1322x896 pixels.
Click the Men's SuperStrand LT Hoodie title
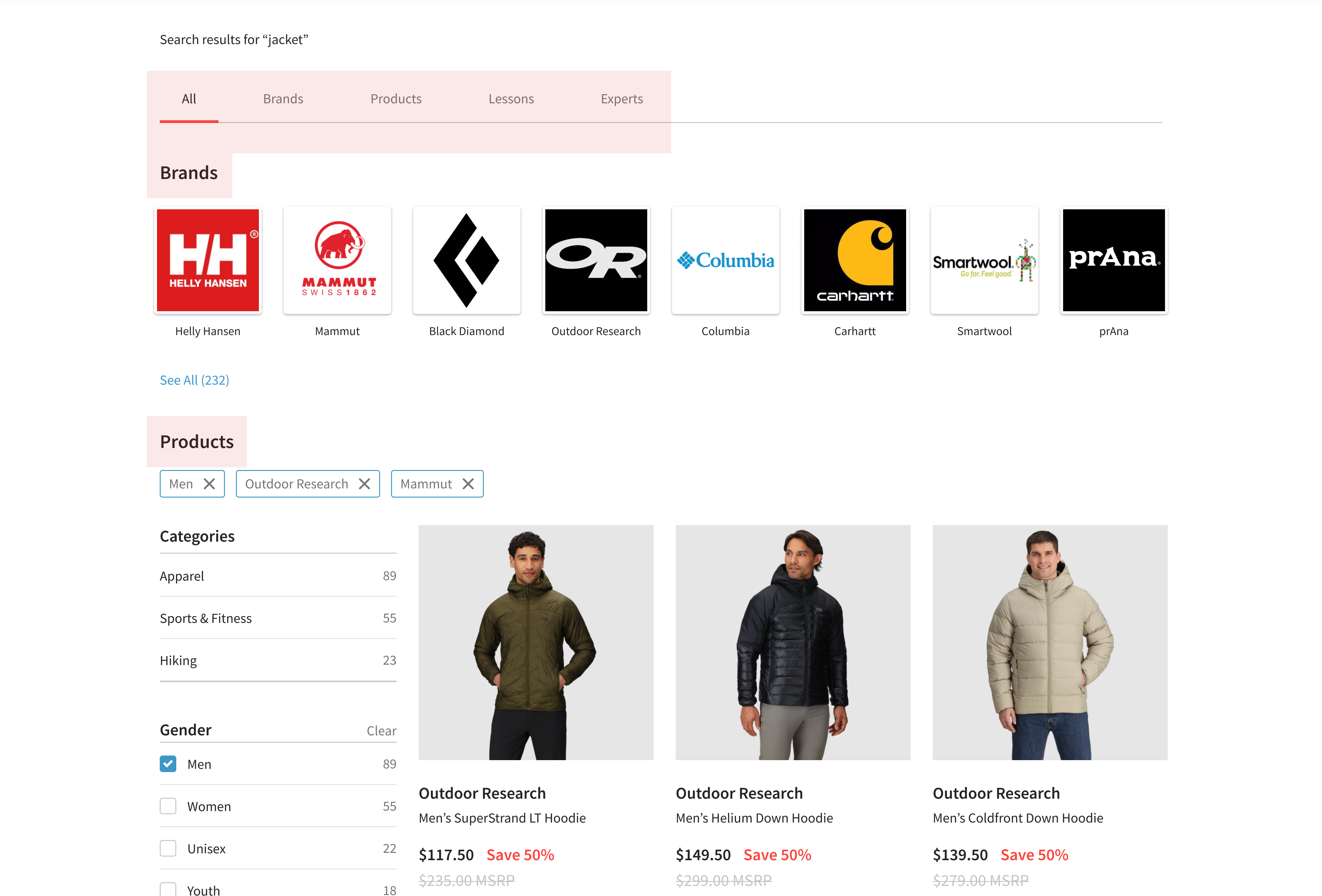tap(502, 818)
